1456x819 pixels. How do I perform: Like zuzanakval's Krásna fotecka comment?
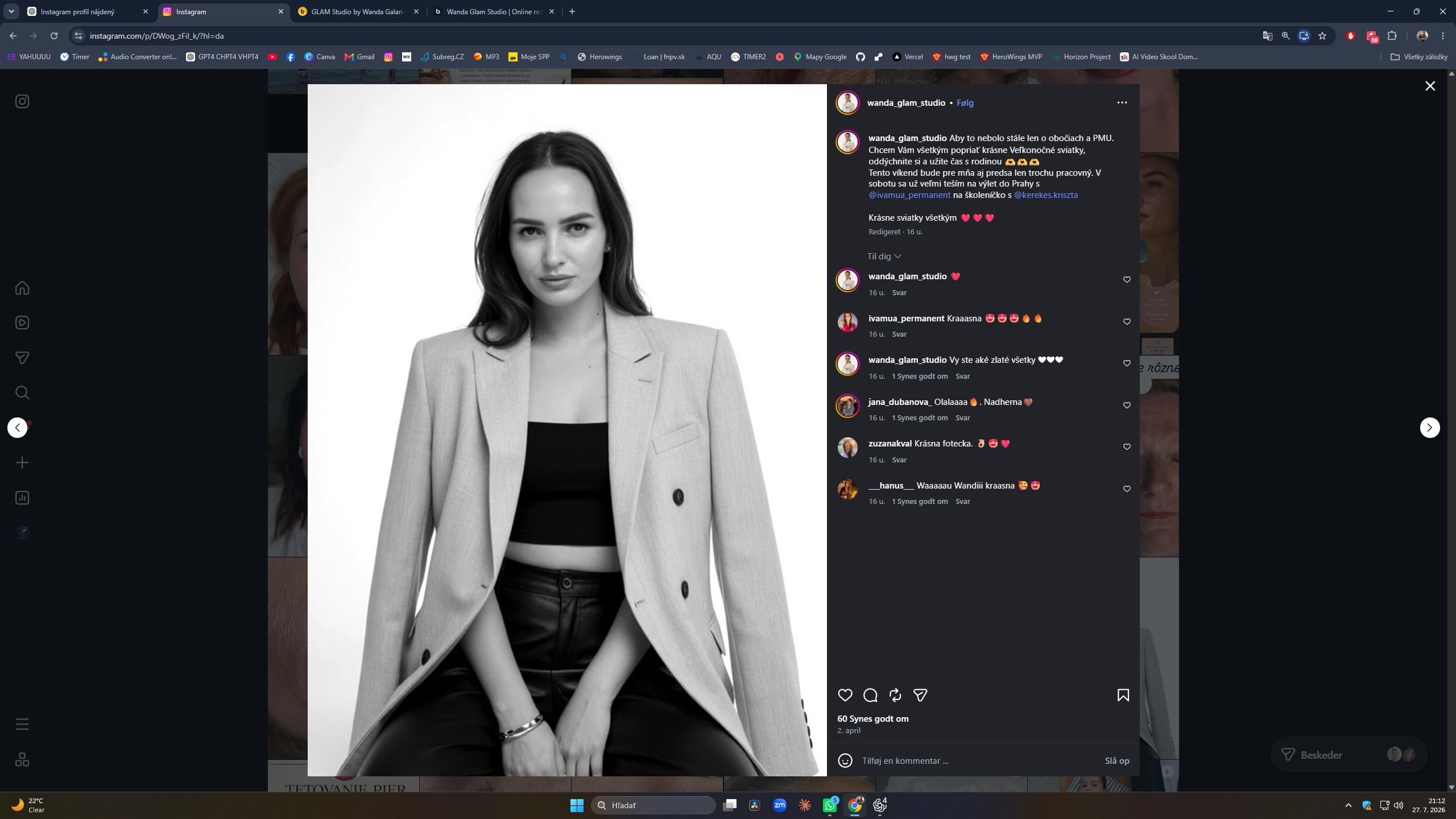(x=1127, y=447)
